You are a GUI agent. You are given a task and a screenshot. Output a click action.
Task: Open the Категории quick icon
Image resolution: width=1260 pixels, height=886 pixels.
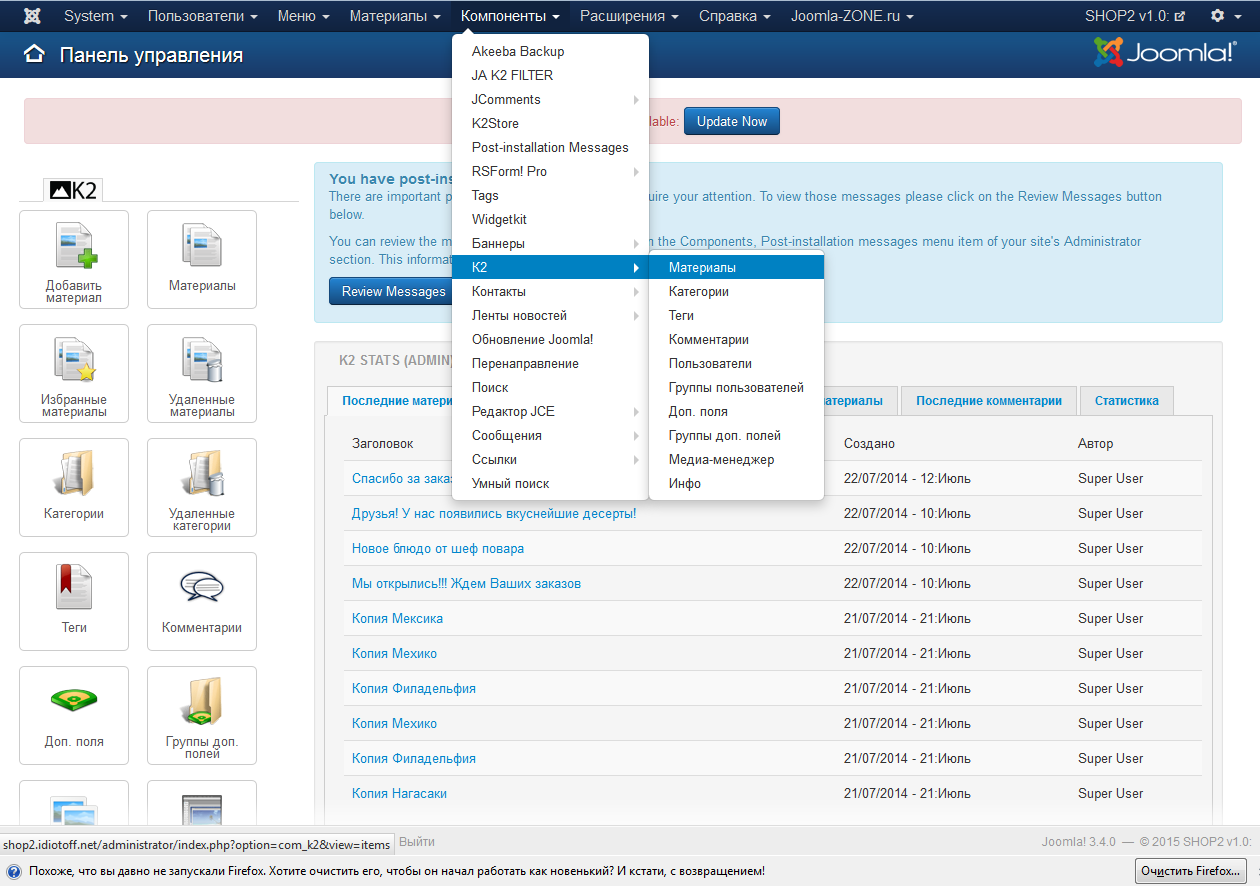[74, 487]
